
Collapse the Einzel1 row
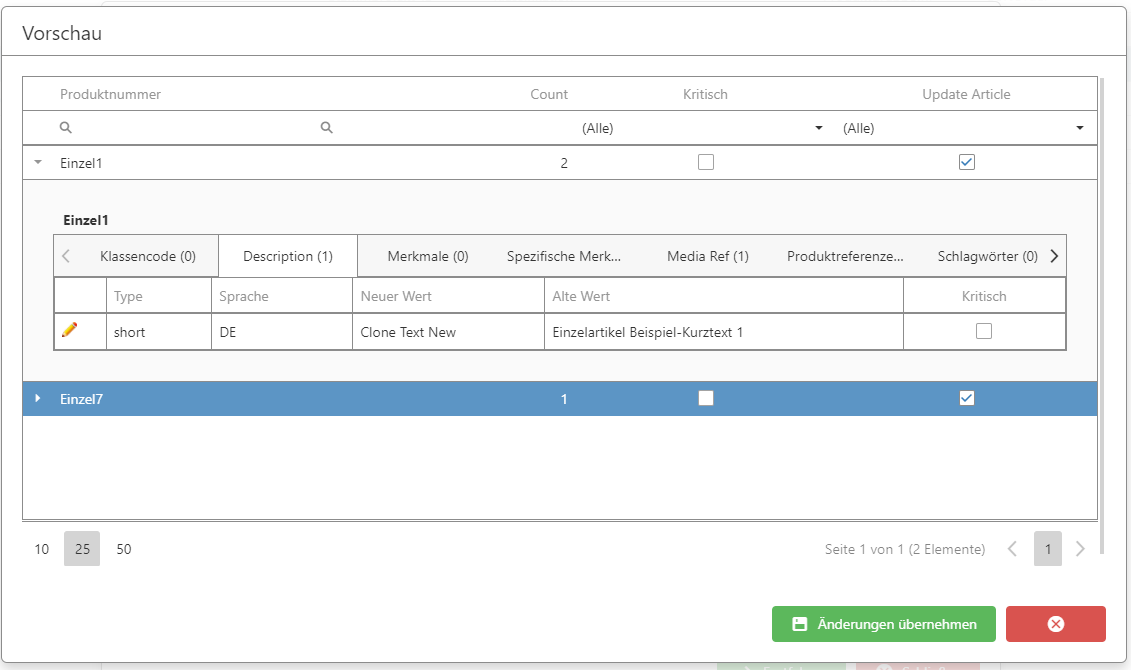pos(38,162)
